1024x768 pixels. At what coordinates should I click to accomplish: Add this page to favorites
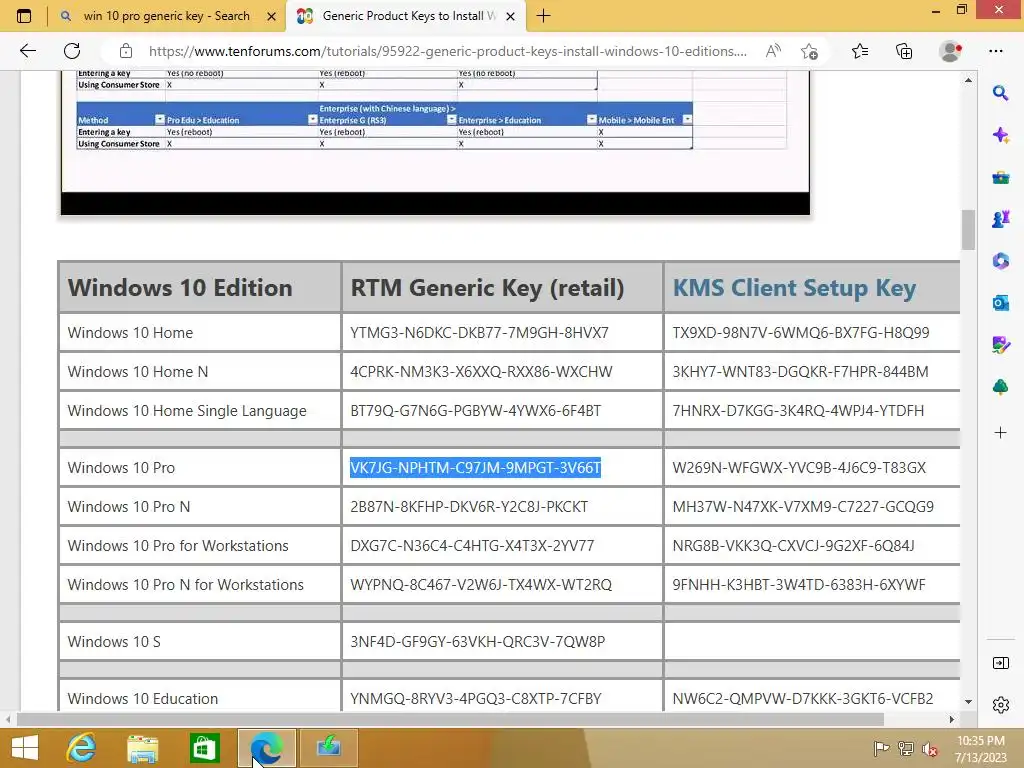(809, 51)
